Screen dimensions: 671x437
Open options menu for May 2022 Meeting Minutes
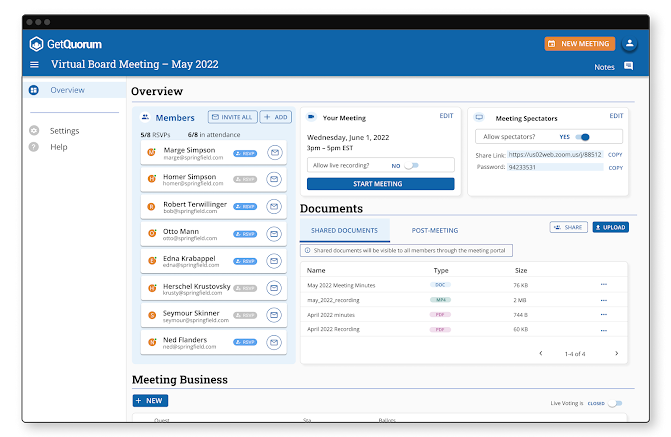603,285
